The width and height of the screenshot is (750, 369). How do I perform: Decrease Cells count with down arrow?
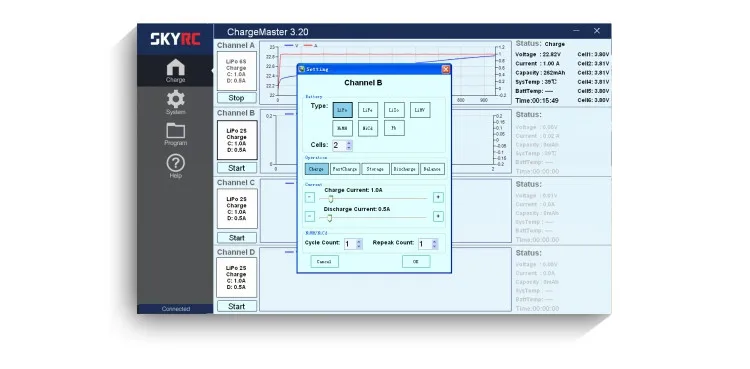click(349, 148)
